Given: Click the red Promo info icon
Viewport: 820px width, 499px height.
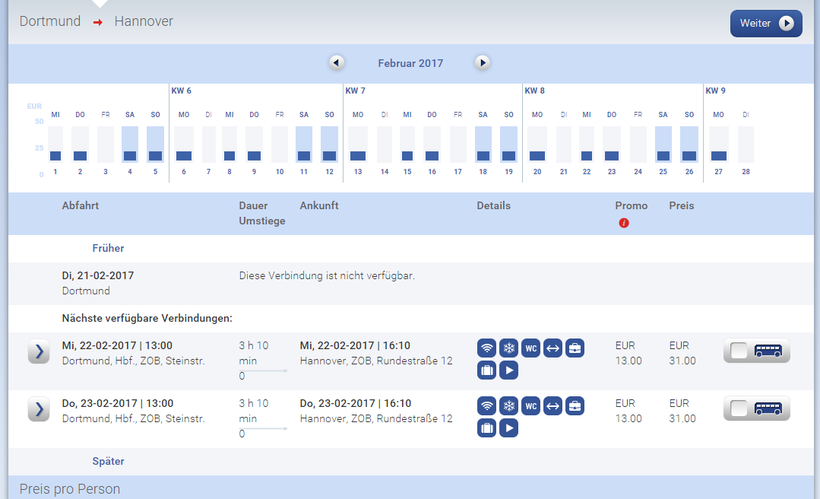Looking at the screenshot, I should (x=624, y=222).
